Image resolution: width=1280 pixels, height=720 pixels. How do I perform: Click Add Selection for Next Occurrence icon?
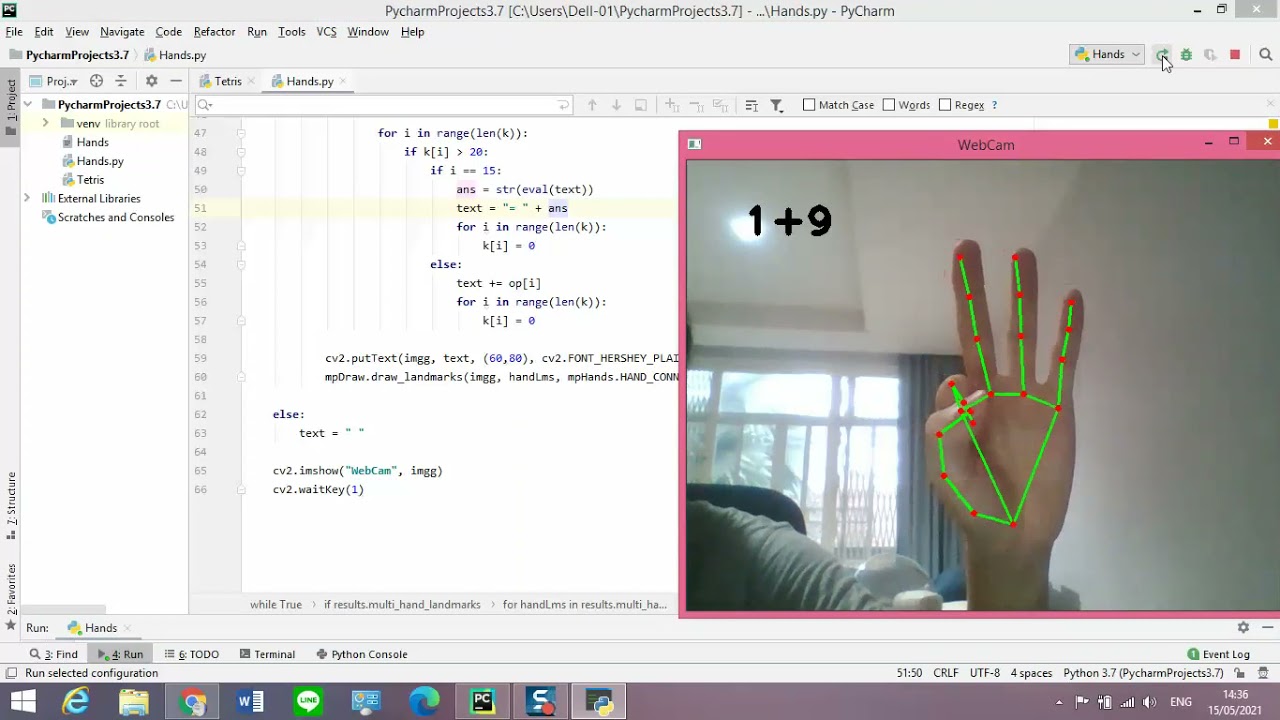[672, 105]
